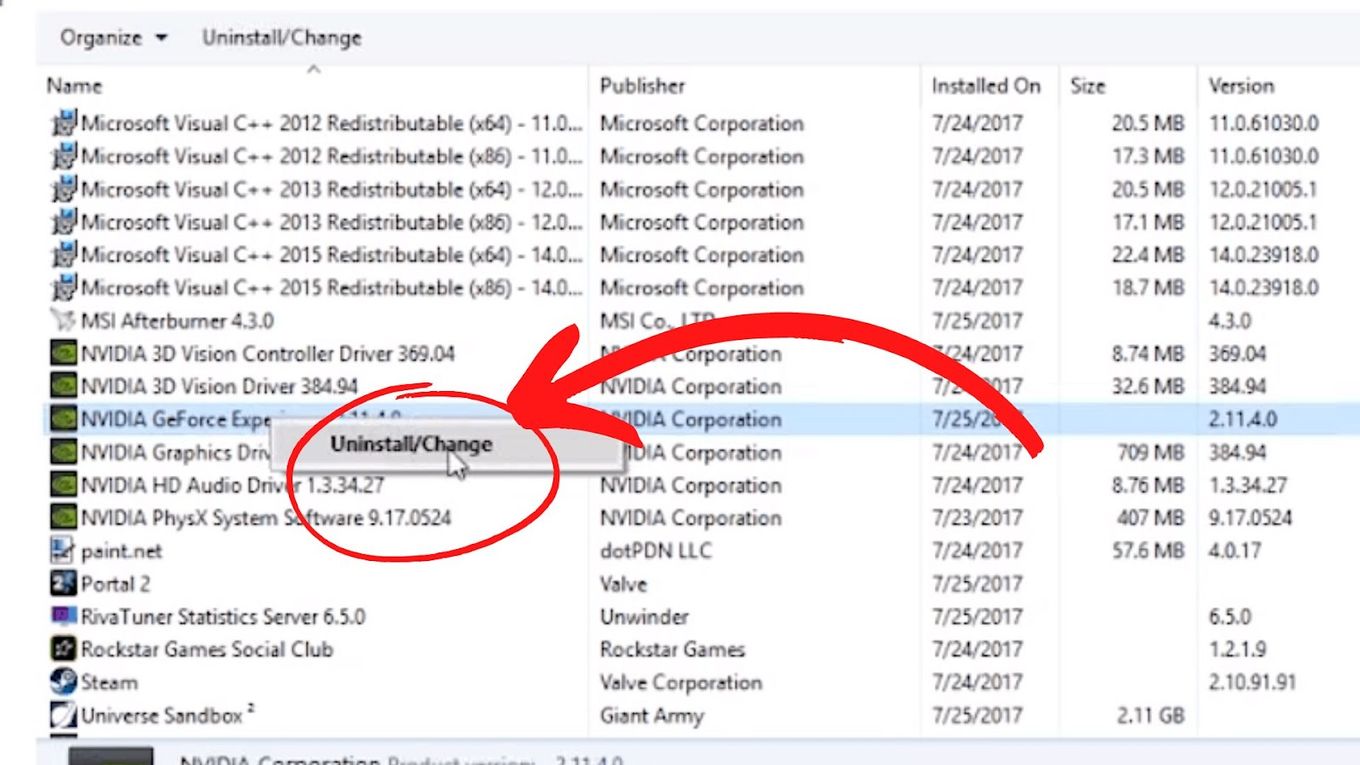Image resolution: width=1360 pixels, height=765 pixels.
Task: Click the 709 MB size value
Action: 1151,452
